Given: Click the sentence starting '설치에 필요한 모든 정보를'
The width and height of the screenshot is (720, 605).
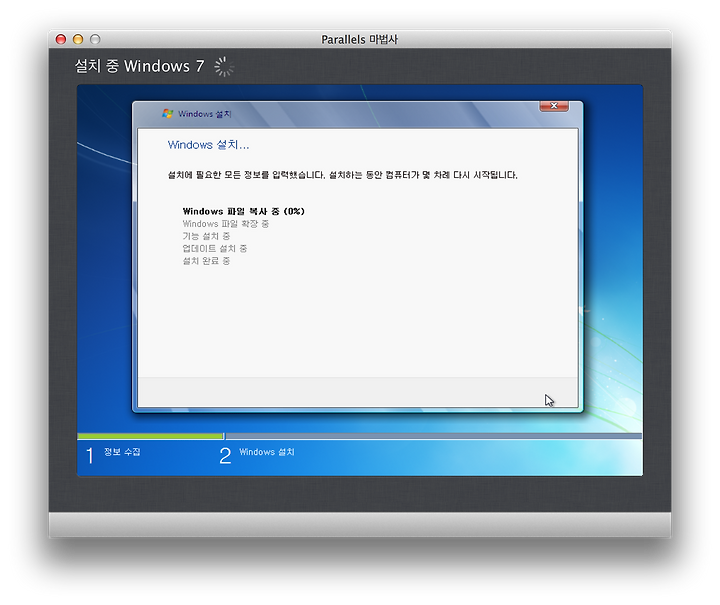Looking at the screenshot, I should click(343, 175).
